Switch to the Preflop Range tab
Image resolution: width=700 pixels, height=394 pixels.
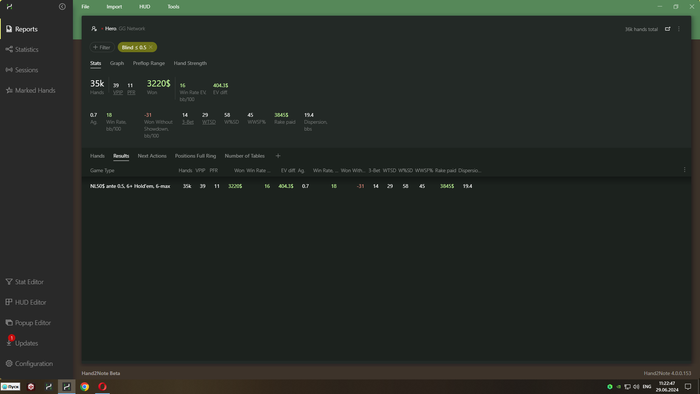click(149, 63)
